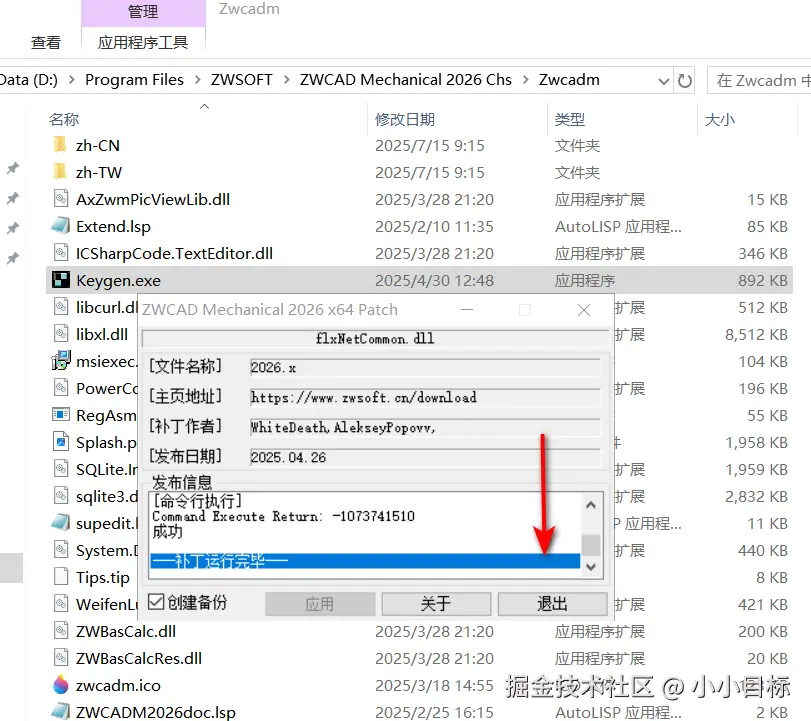Open the 查看 ribbon tab
811x721 pixels.
point(46,42)
